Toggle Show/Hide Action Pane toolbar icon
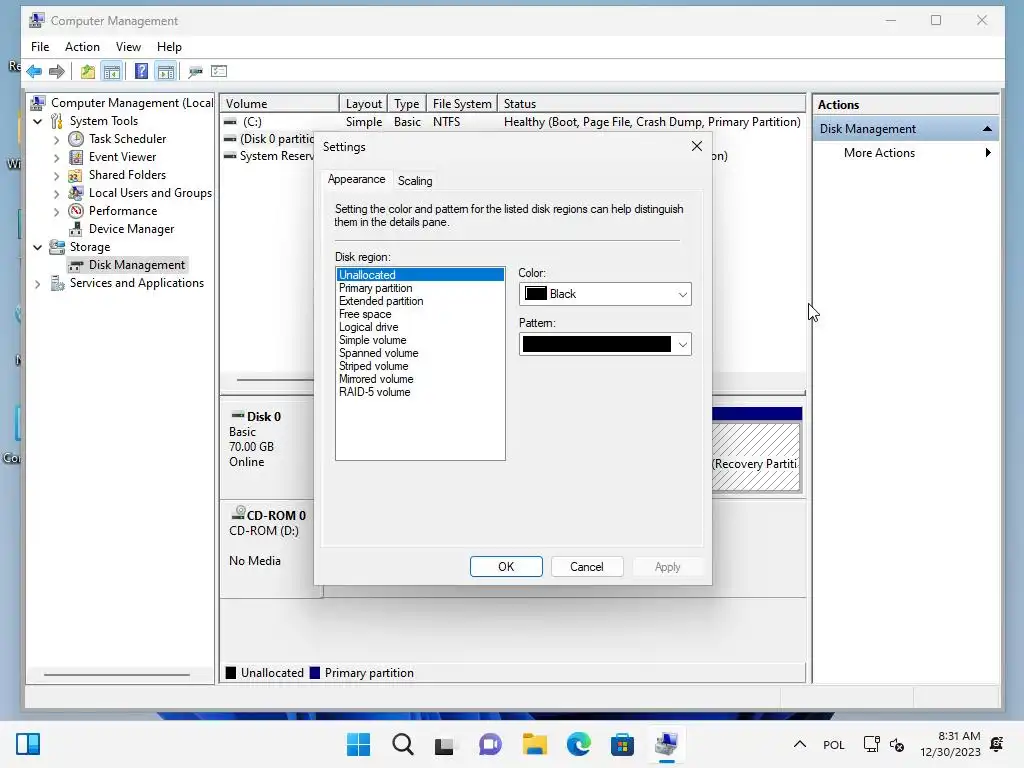This screenshot has width=1024, height=768. 166,71
